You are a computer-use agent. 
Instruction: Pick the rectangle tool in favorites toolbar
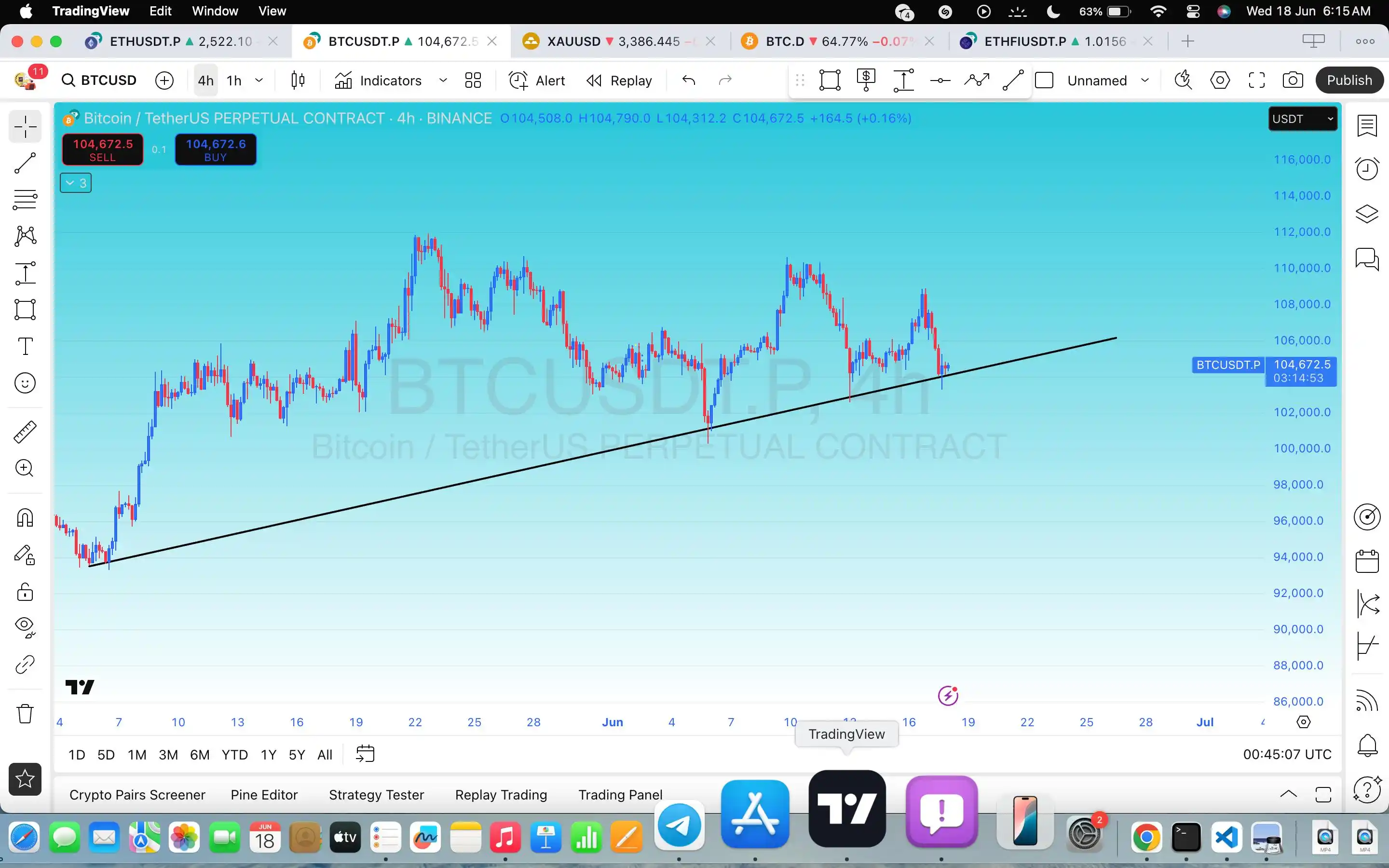click(x=830, y=81)
